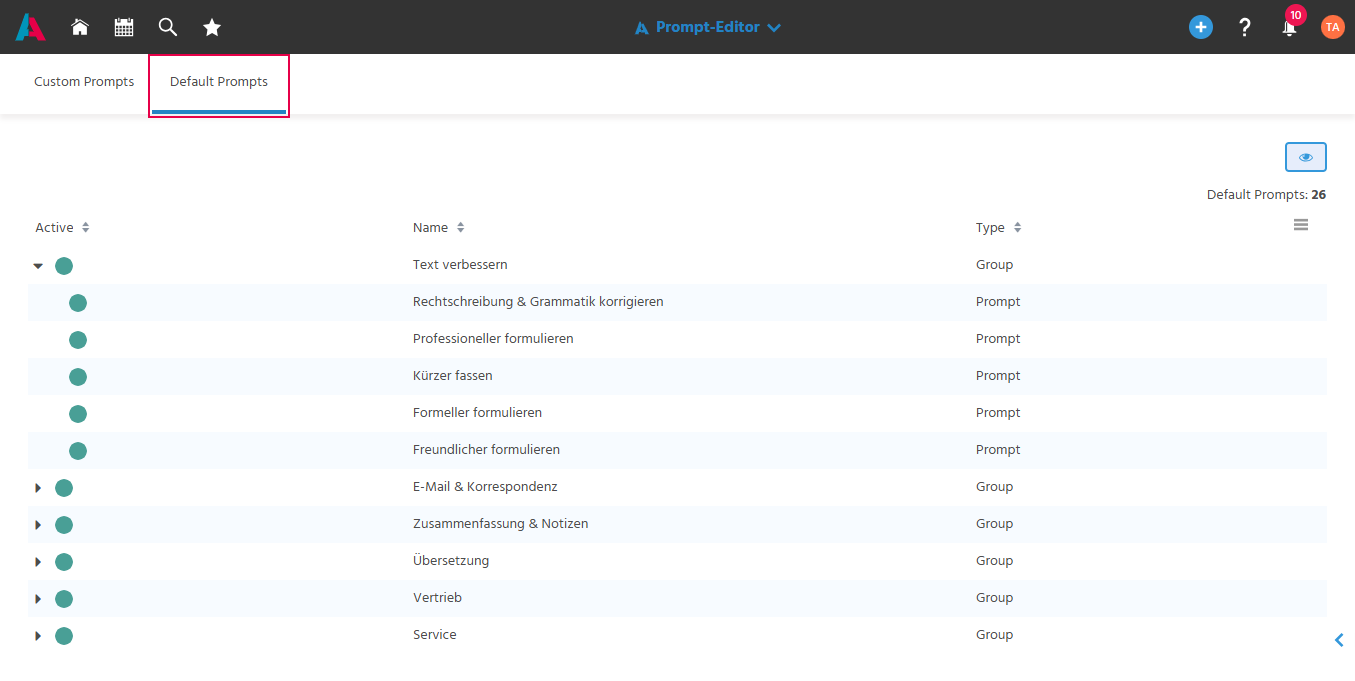Click Type cell of Kürzer fassen row

pos(998,376)
